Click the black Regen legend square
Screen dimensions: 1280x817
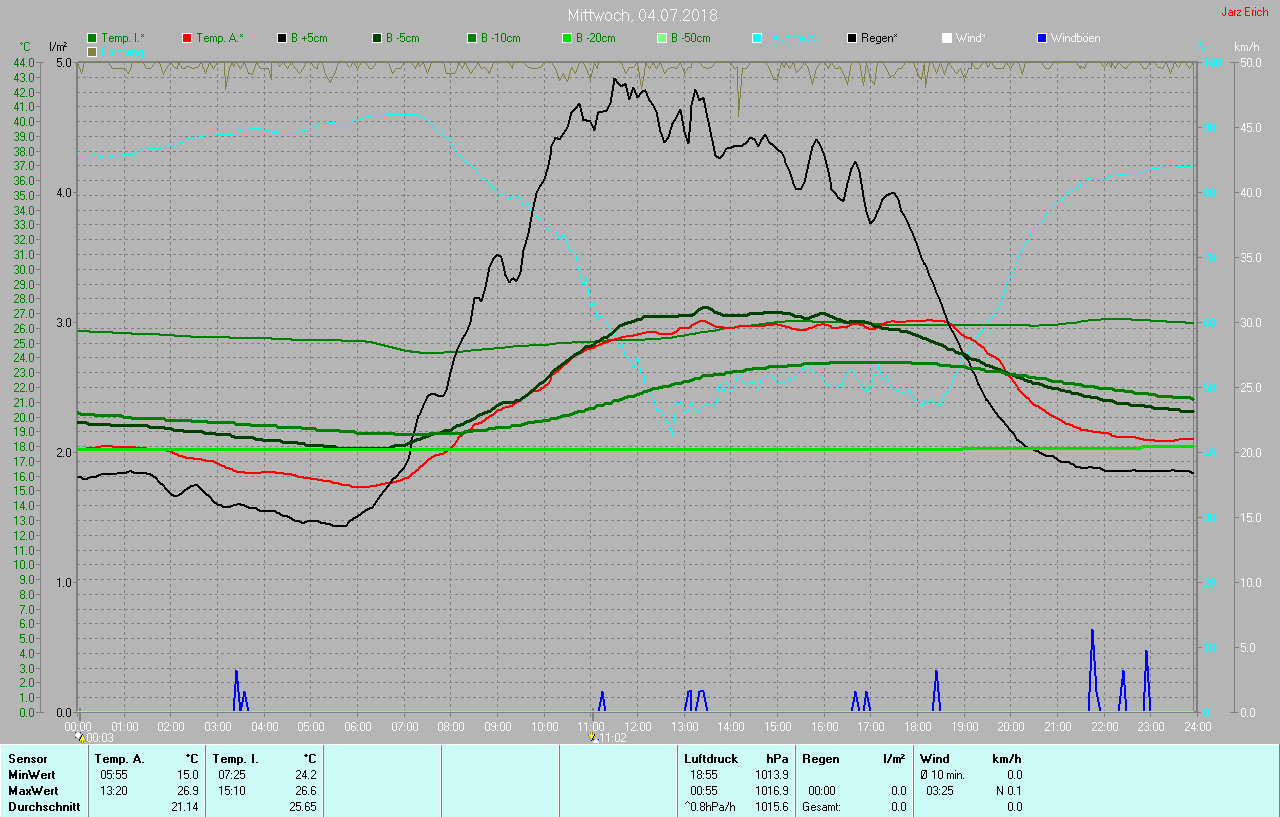[x=852, y=38]
